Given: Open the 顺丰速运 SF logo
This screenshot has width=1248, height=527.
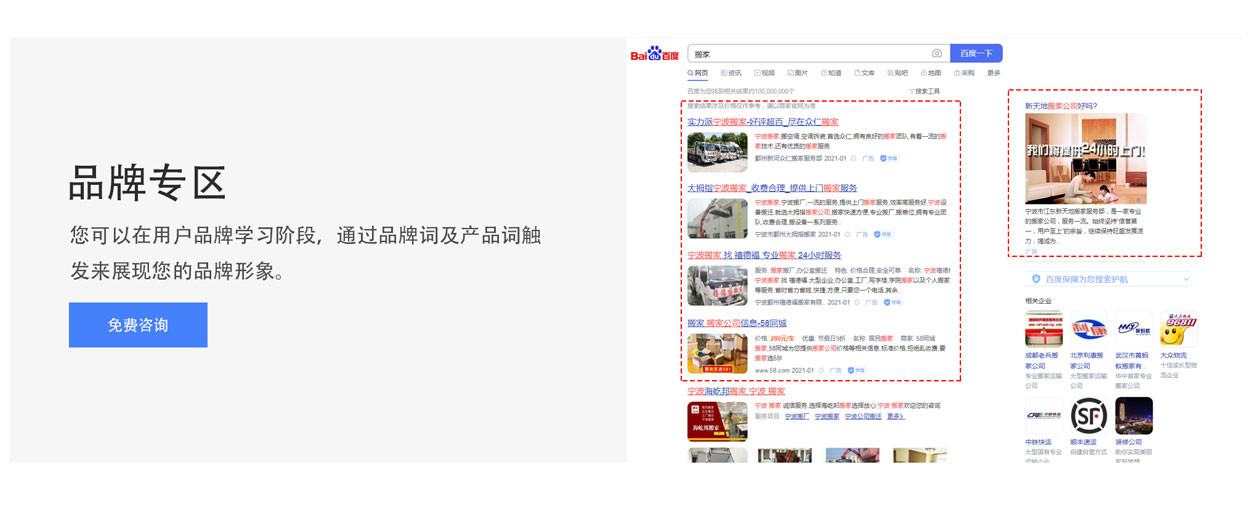Looking at the screenshot, I should (1088, 415).
